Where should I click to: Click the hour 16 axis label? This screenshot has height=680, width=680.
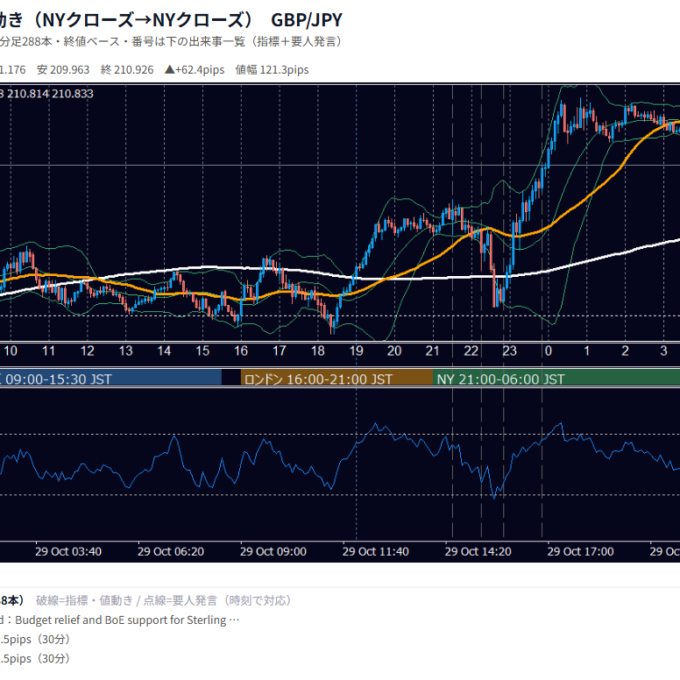pos(241,351)
